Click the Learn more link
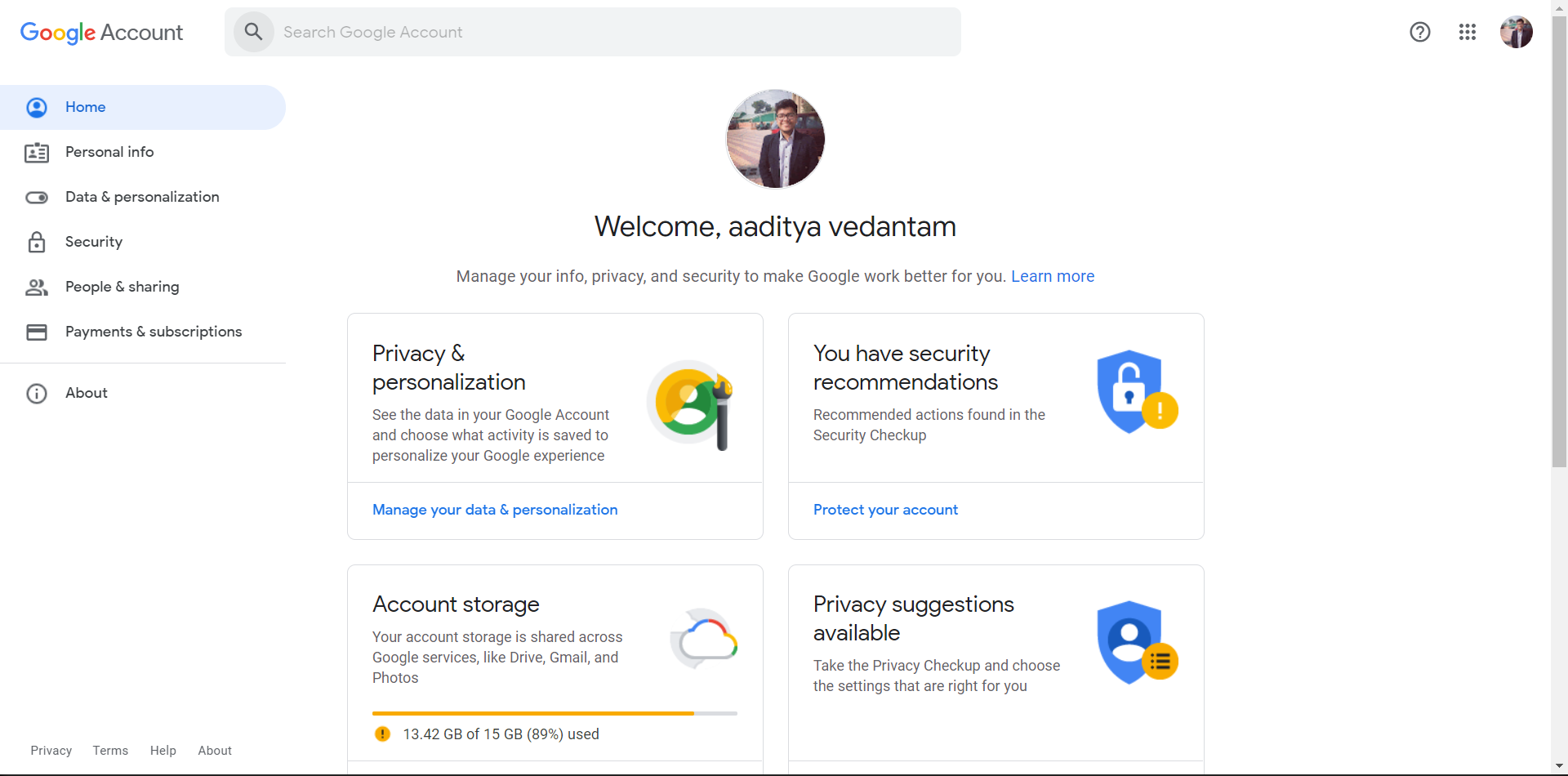Screen dimensions: 1568x776 1052,276
